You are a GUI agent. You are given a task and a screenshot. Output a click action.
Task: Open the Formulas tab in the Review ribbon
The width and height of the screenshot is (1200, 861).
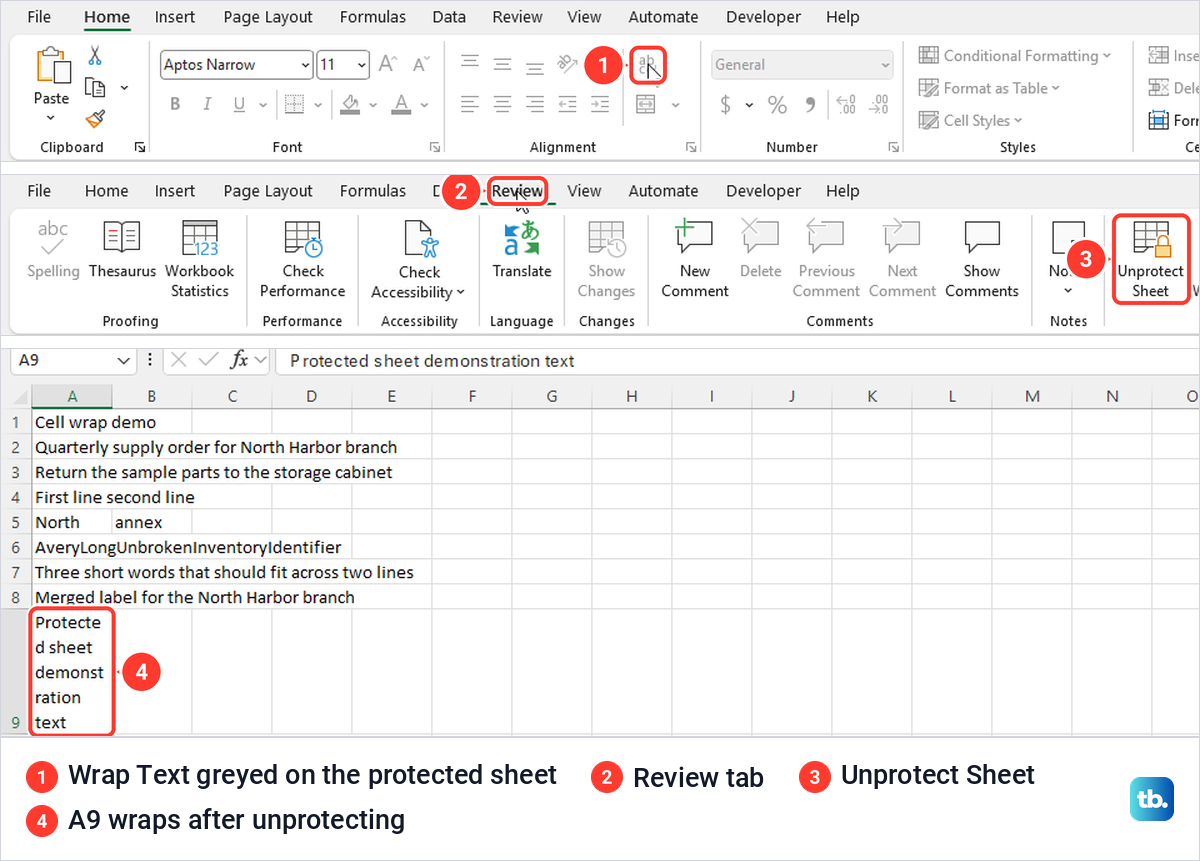(x=373, y=191)
